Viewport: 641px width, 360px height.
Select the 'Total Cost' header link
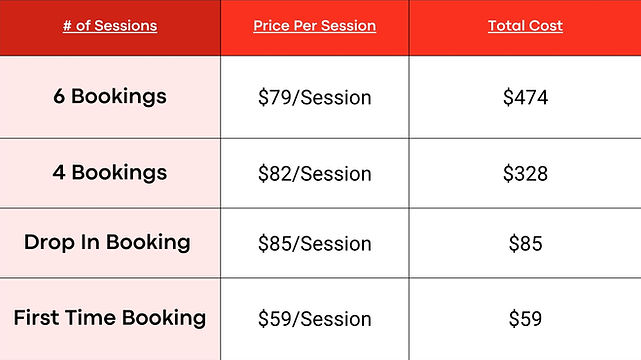point(525,26)
